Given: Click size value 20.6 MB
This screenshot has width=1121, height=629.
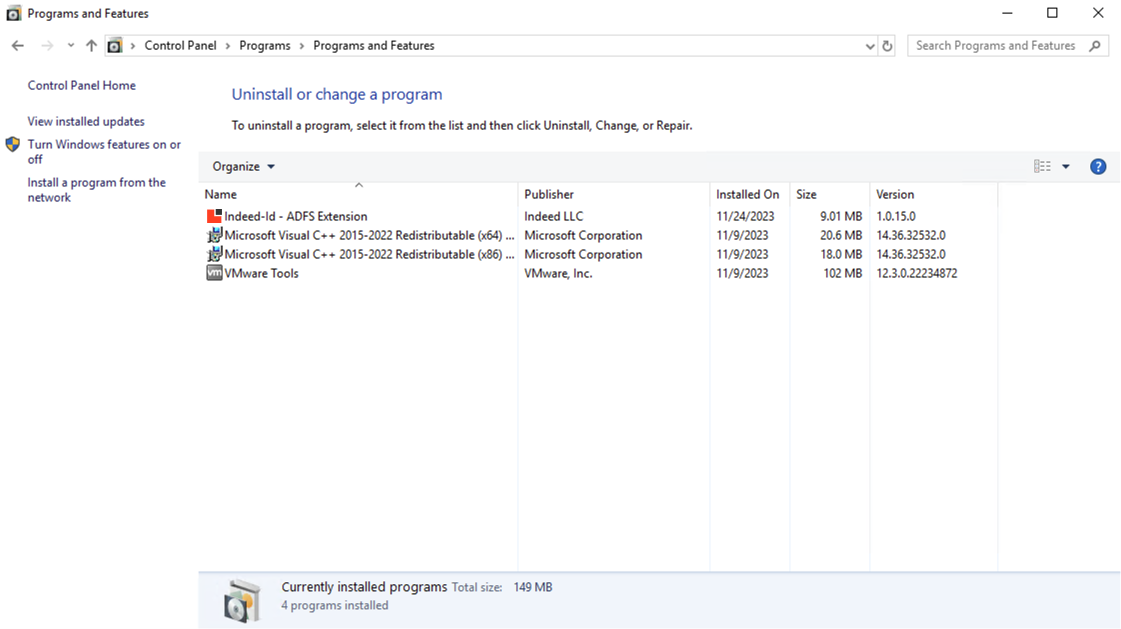Looking at the screenshot, I should click(841, 235).
